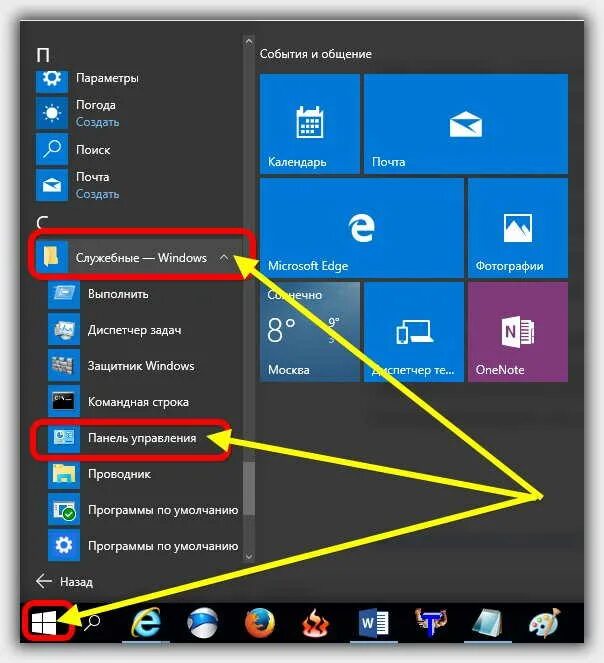Select Панель управления entry text
The height and width of the screenshot is (663, 604).
pos(142,438)
